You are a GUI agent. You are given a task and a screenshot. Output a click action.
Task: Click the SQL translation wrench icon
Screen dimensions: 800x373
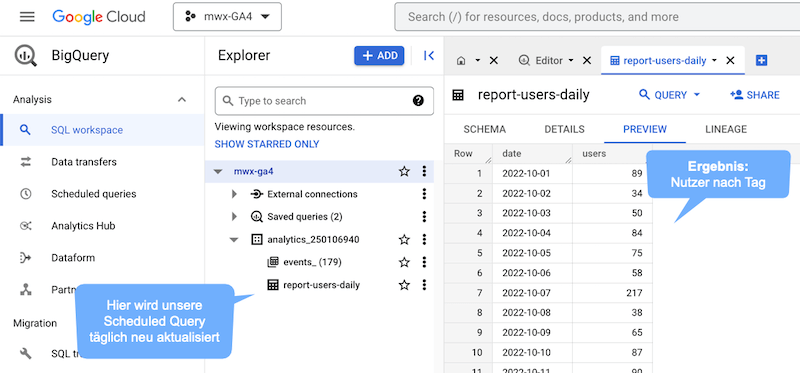click(x=26, y=354)
